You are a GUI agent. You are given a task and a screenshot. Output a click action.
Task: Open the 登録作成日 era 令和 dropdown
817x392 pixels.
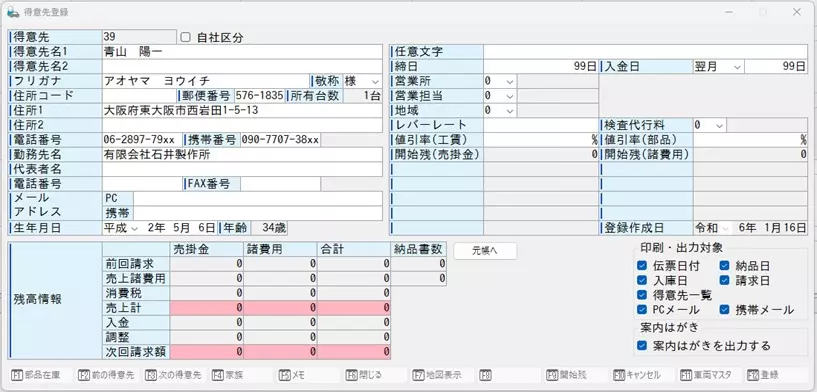click(x=712, y=228)
